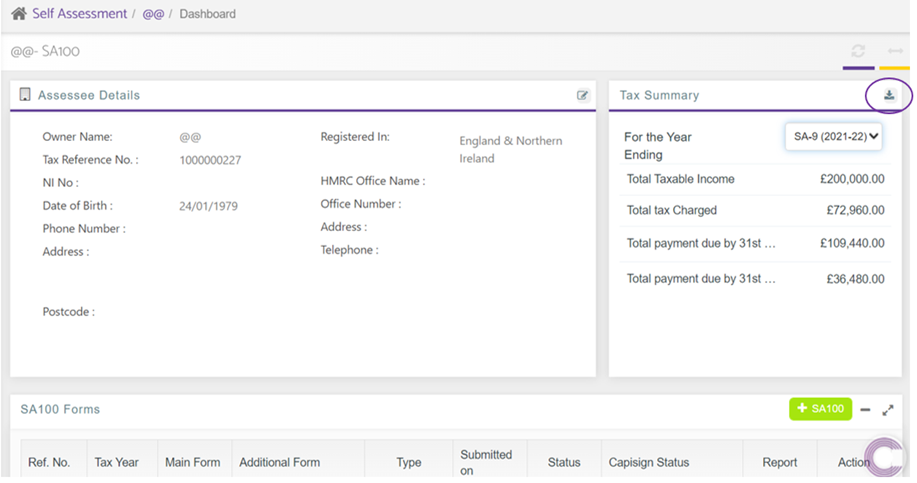Click Date of Birth value 24/01/1979
This screenshot has width=917, height=483.
pos(208,206)
